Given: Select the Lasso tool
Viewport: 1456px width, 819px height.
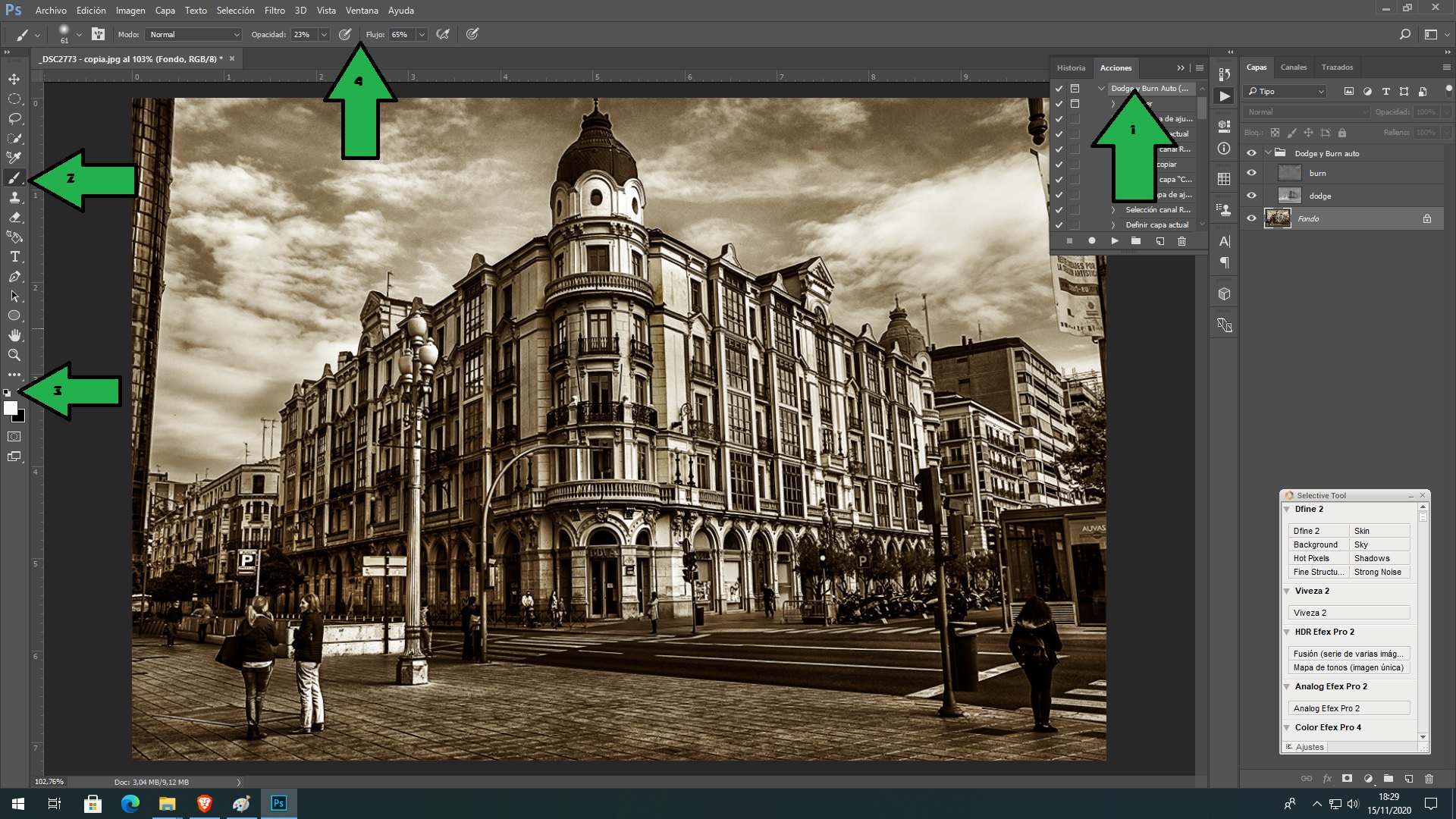Looking at the screenshot, I should (14, 118).
